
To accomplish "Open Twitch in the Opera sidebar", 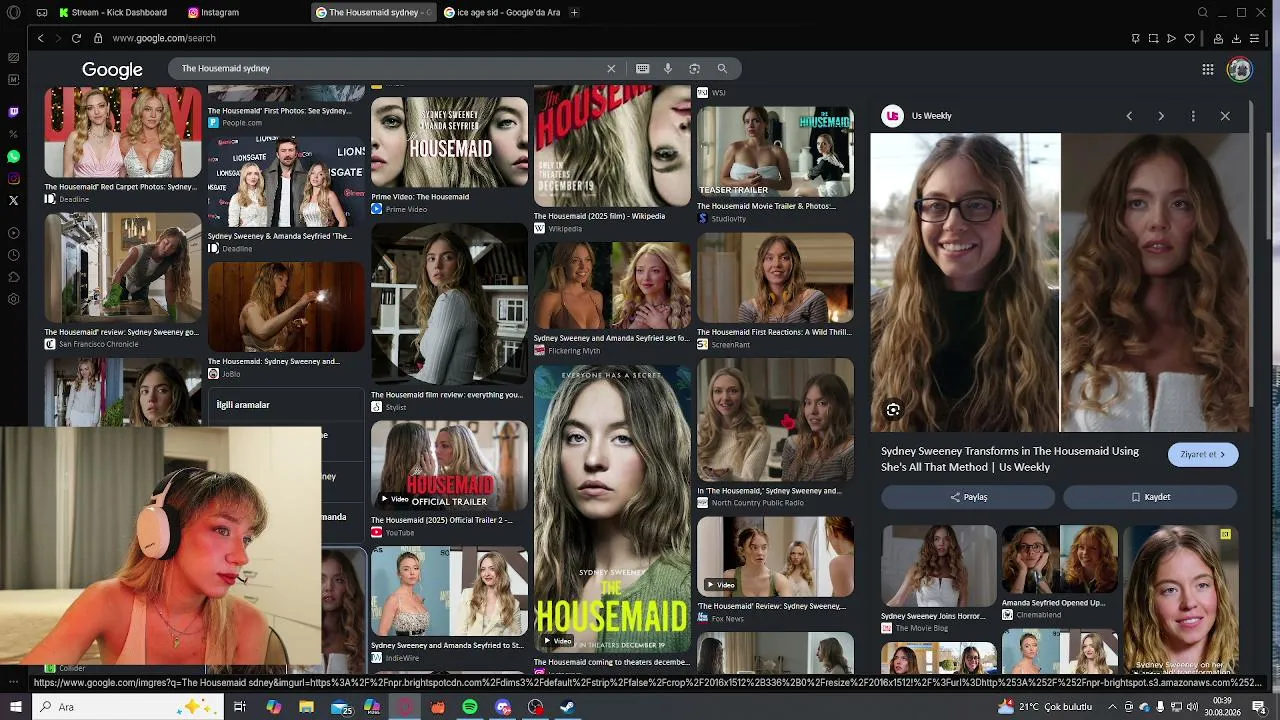I will [x=13, y=112].
